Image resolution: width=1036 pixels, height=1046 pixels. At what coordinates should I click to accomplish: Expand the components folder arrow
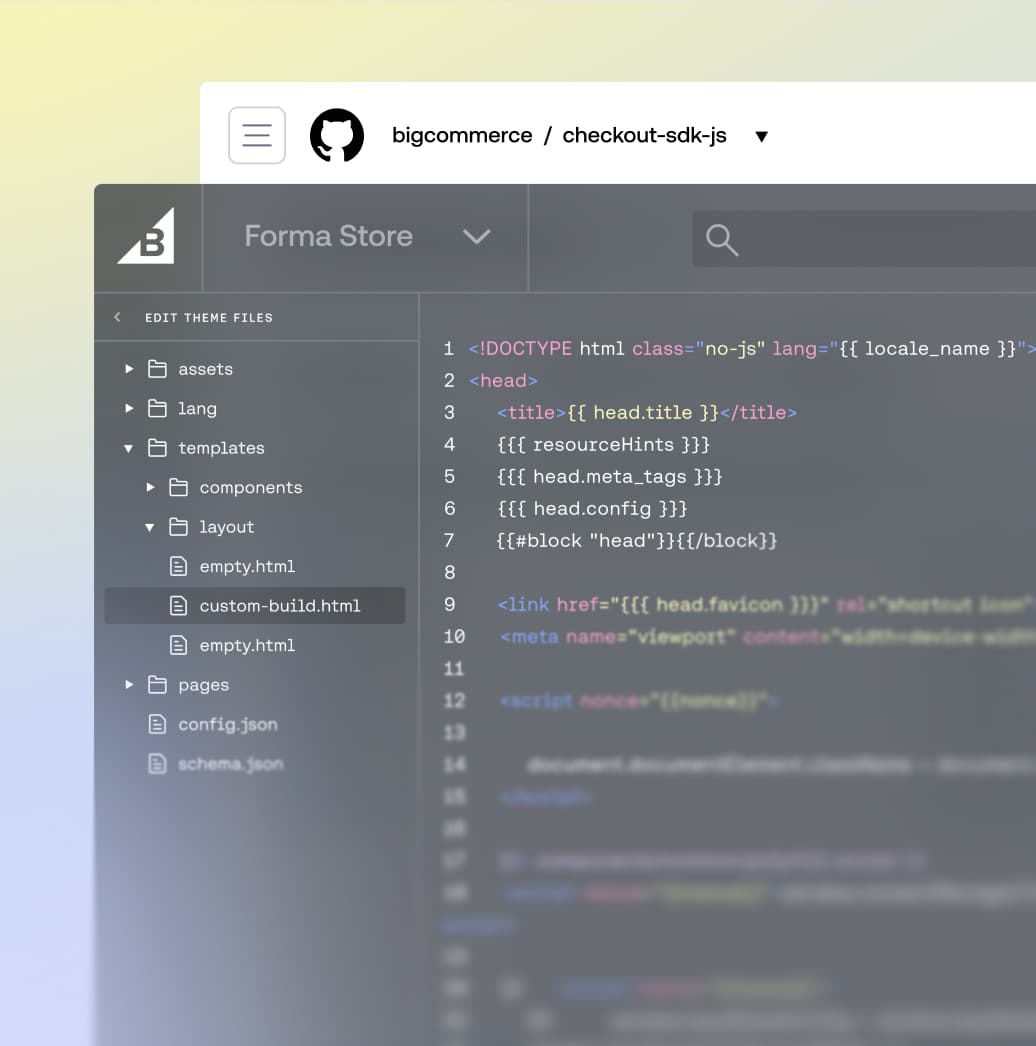150,488
